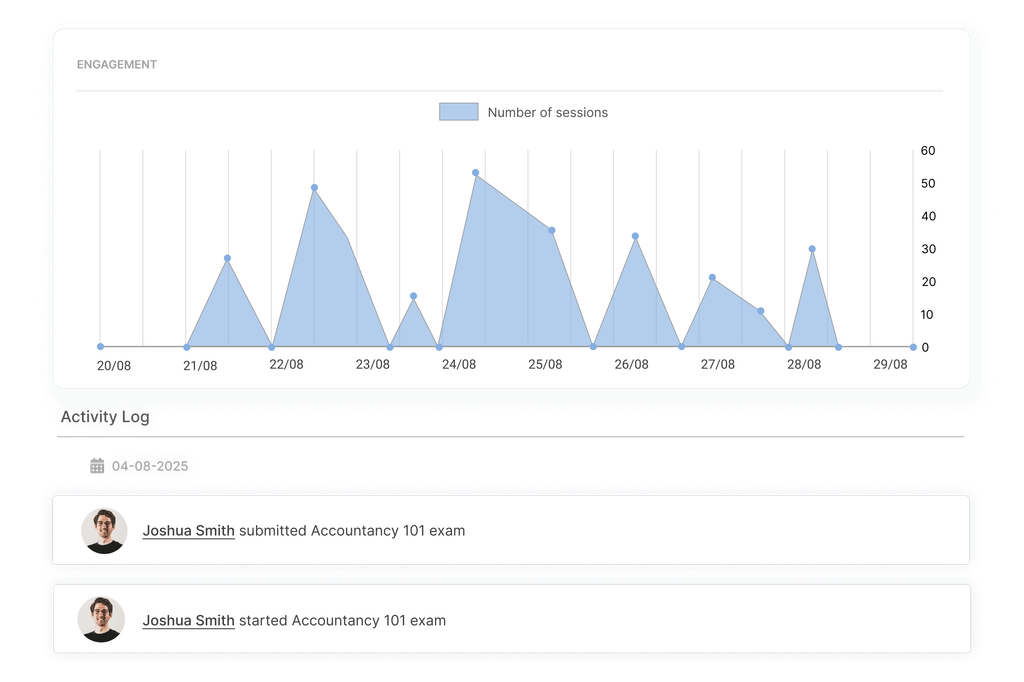Click the data point above 28/08
Viewport: 1024px width, 682px height.
[x=810, y=248]
